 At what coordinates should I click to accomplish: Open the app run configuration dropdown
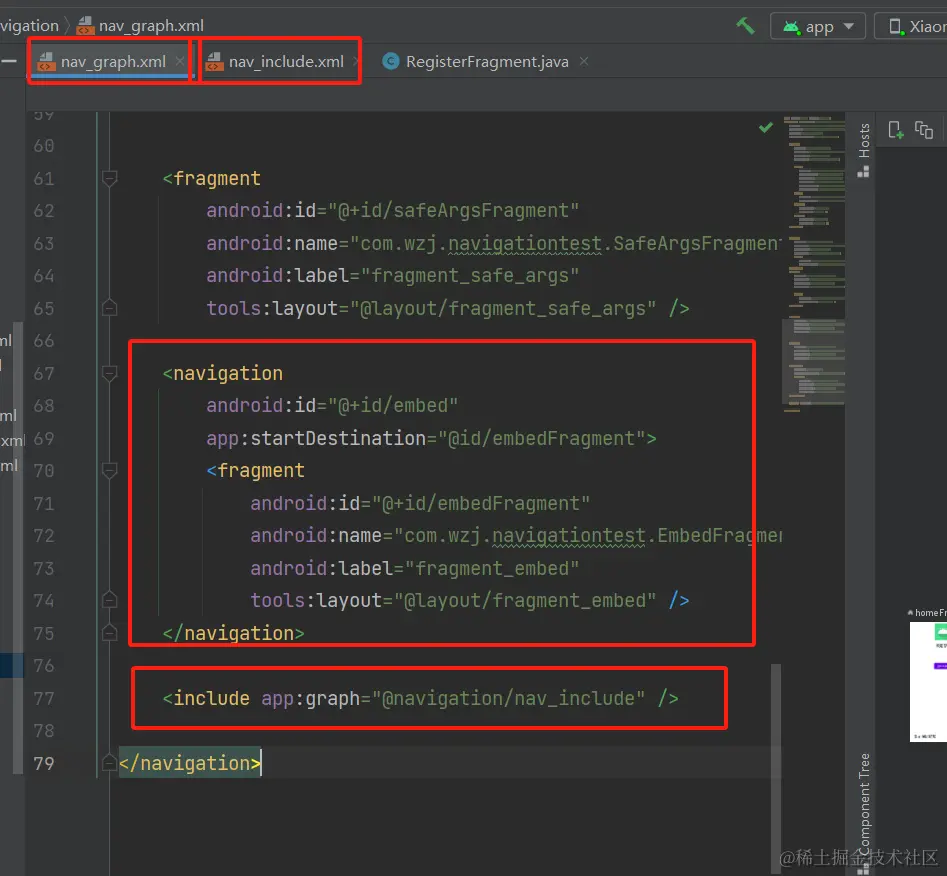(x=818, y=27)
